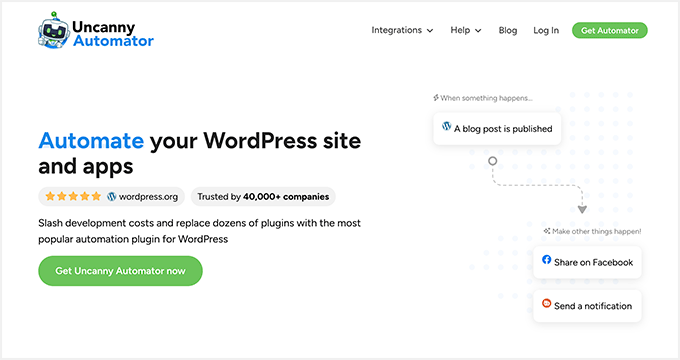Click the WordPress icon beside wordpress.org
680x360 pixels.
point(111,196)
